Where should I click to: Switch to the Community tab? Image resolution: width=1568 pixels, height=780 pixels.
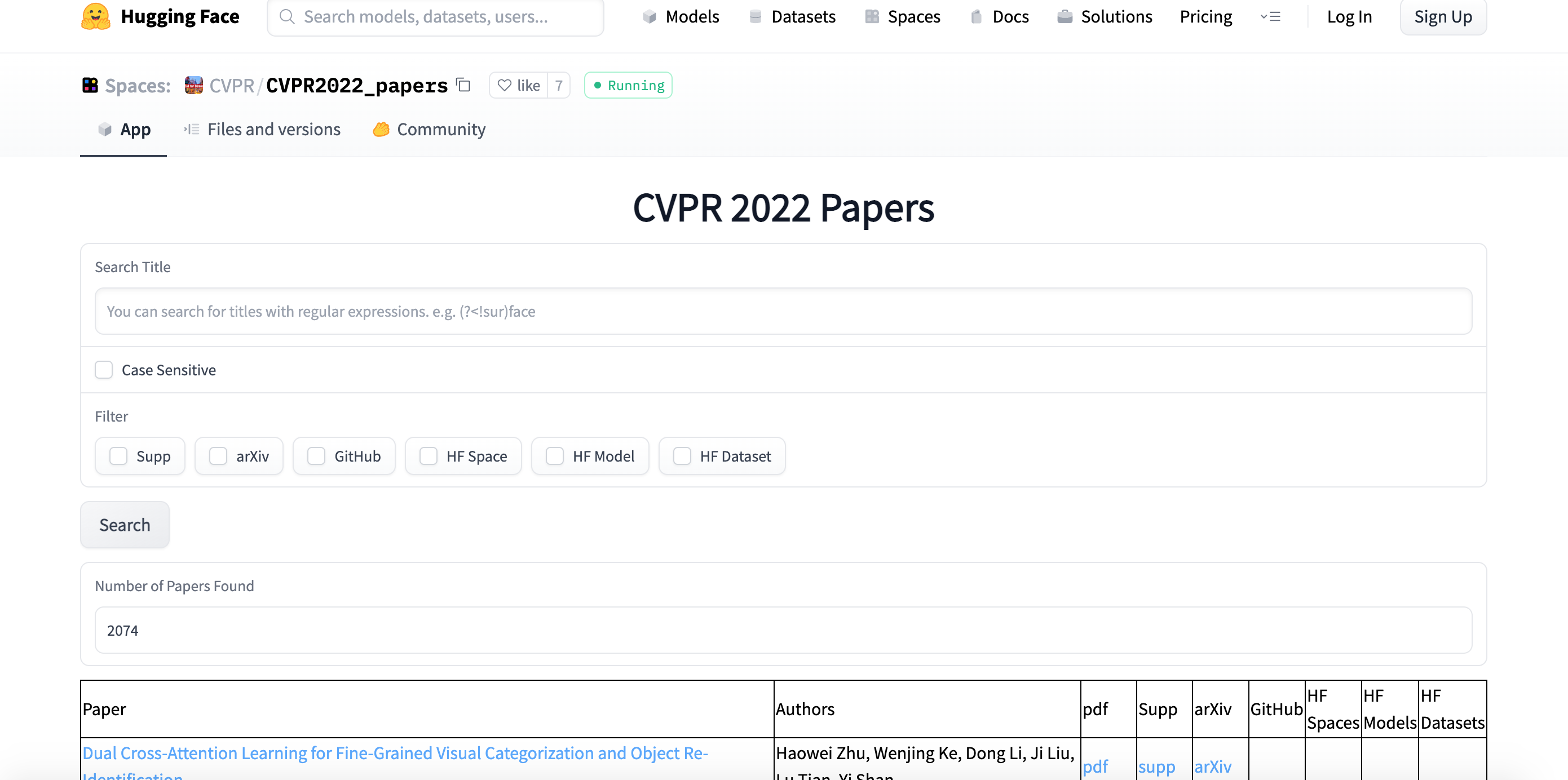point(429,129)
